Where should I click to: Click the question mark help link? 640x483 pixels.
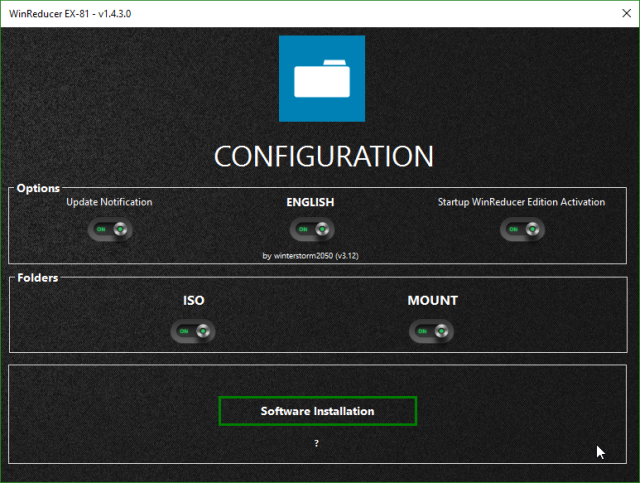pos(316,443)
